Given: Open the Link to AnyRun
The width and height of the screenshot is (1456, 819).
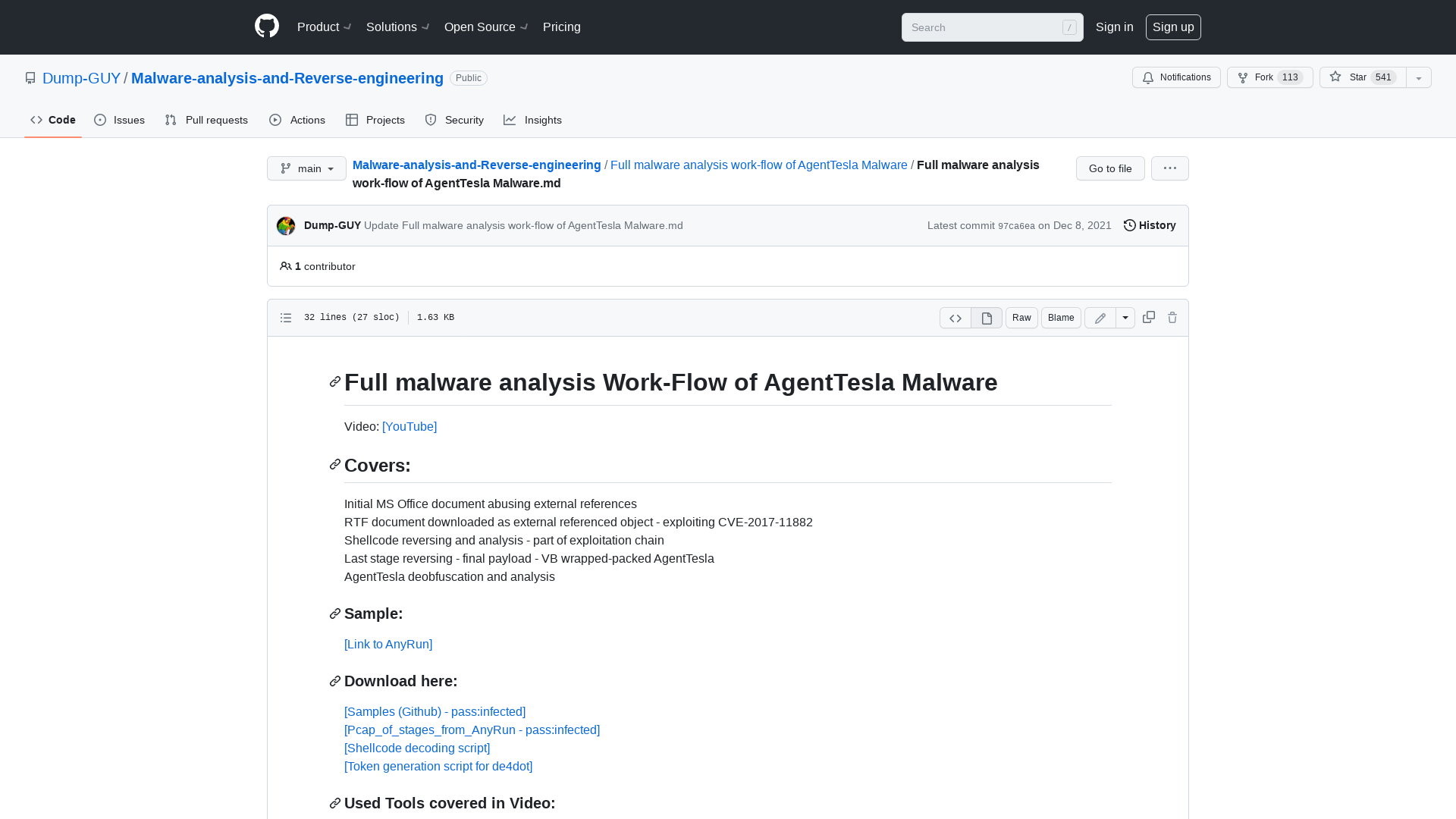Looking at the screenshot, I should (x=388, y=644).
